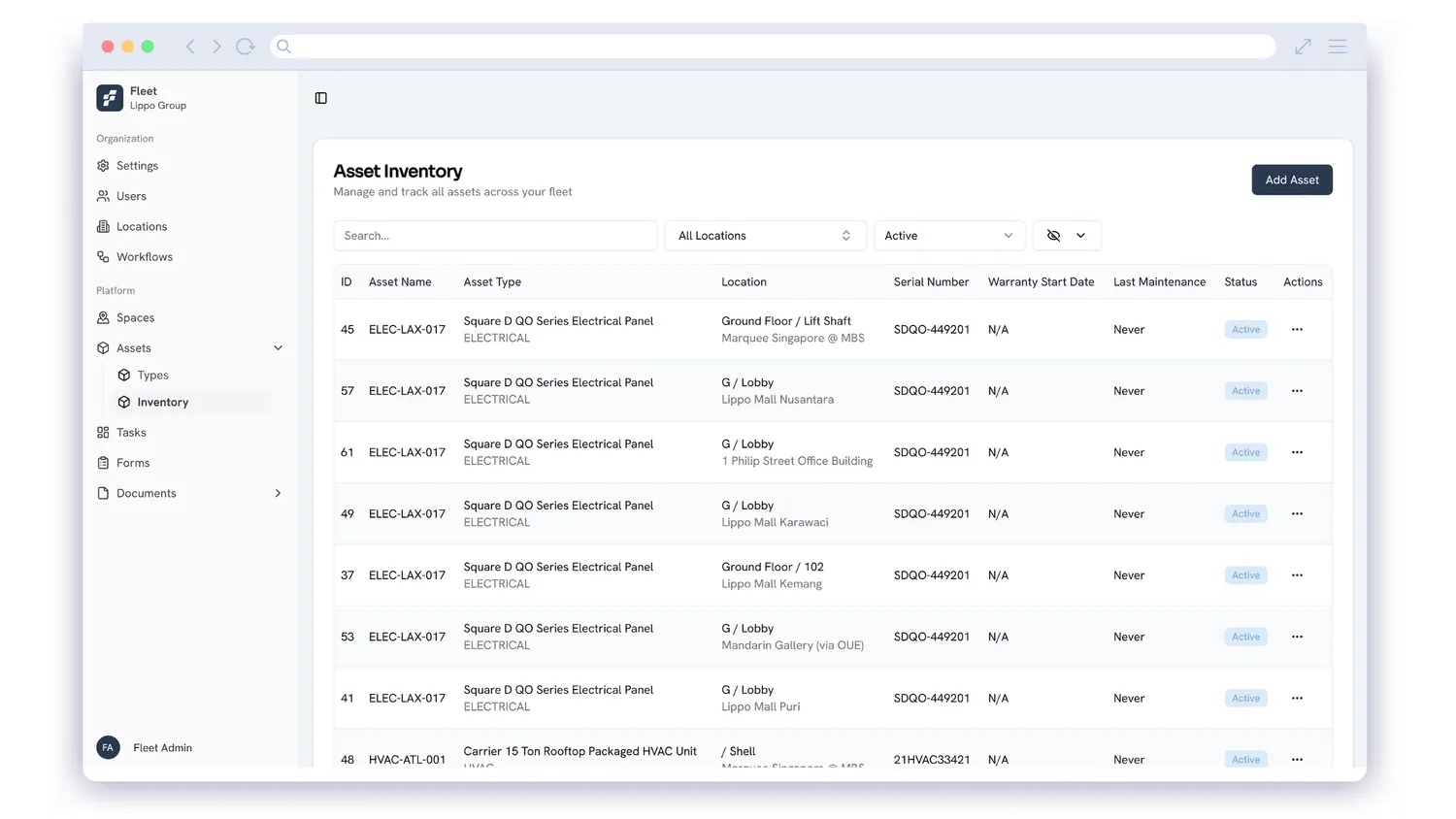Open row actions for asset ID 53
Viewport: 1456px width, 819px height.
coord(1297,637)
